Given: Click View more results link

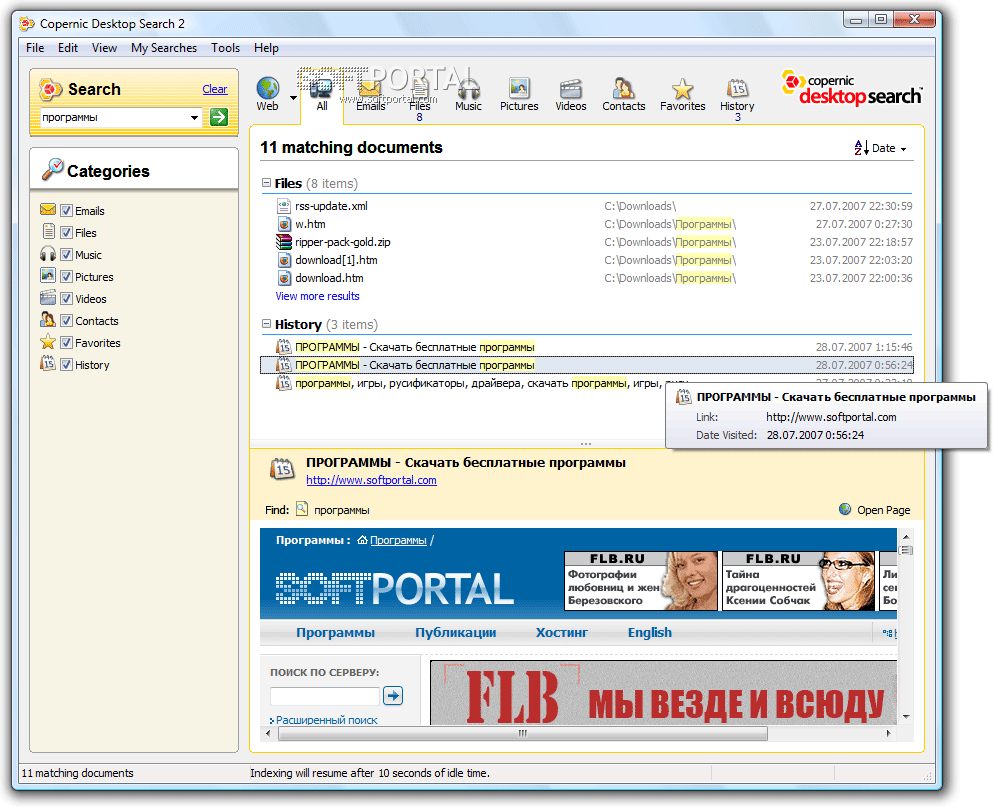Looking at the screenshot, I should (317, 296).
